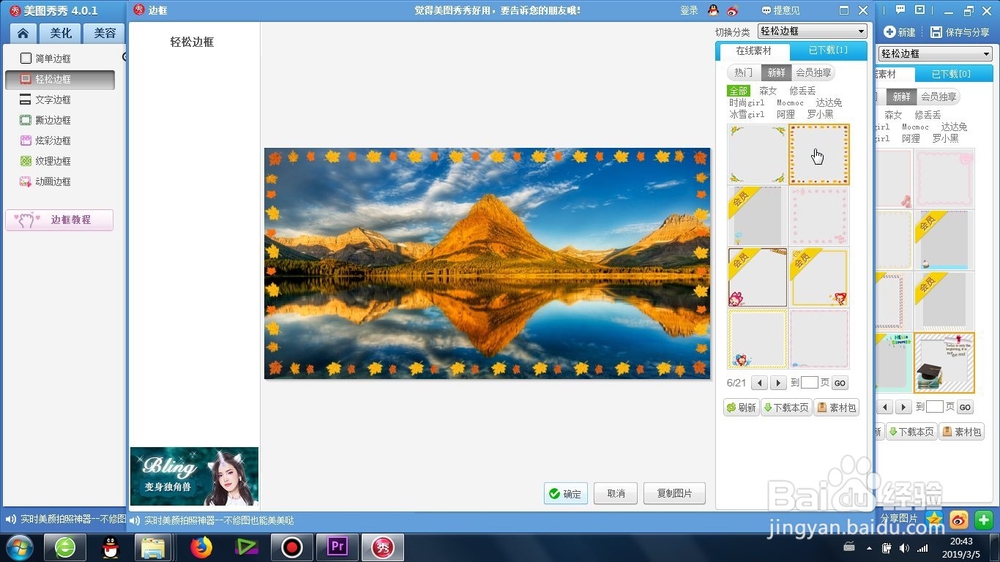Select the 热门 filter in dialog
1000x562 pixels.
[743, 73]
